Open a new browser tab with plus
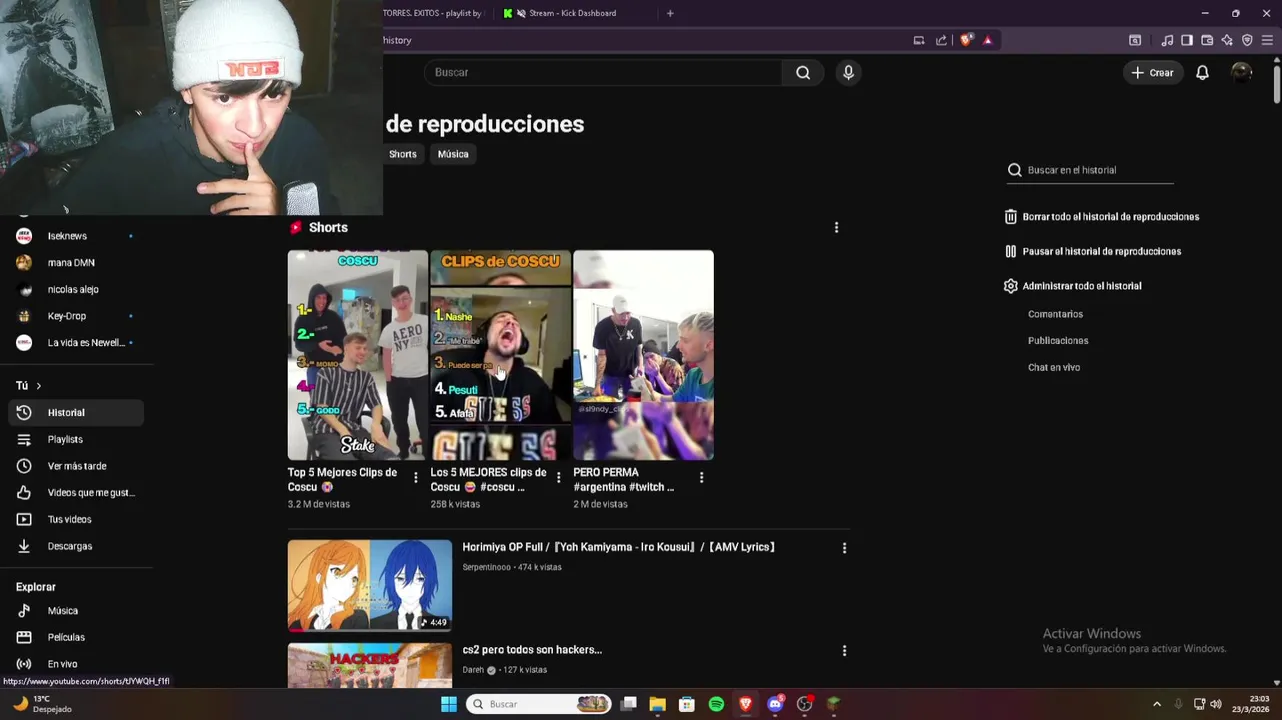 [x=670, y=13]
